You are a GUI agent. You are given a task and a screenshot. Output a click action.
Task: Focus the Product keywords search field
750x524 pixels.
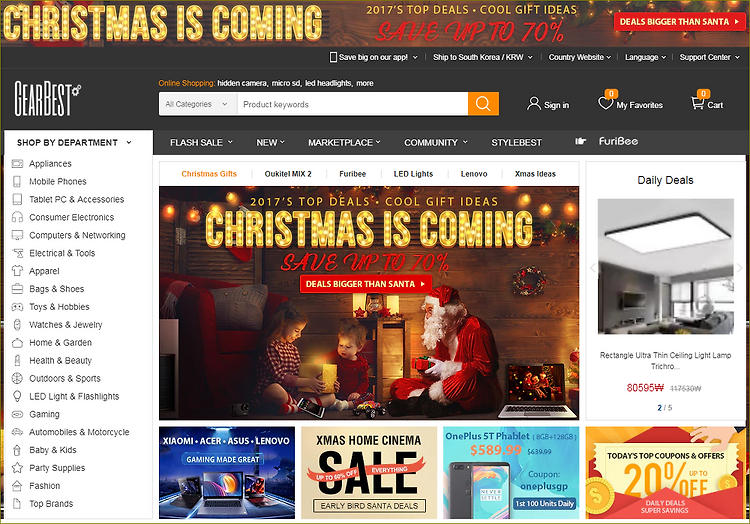353,104
